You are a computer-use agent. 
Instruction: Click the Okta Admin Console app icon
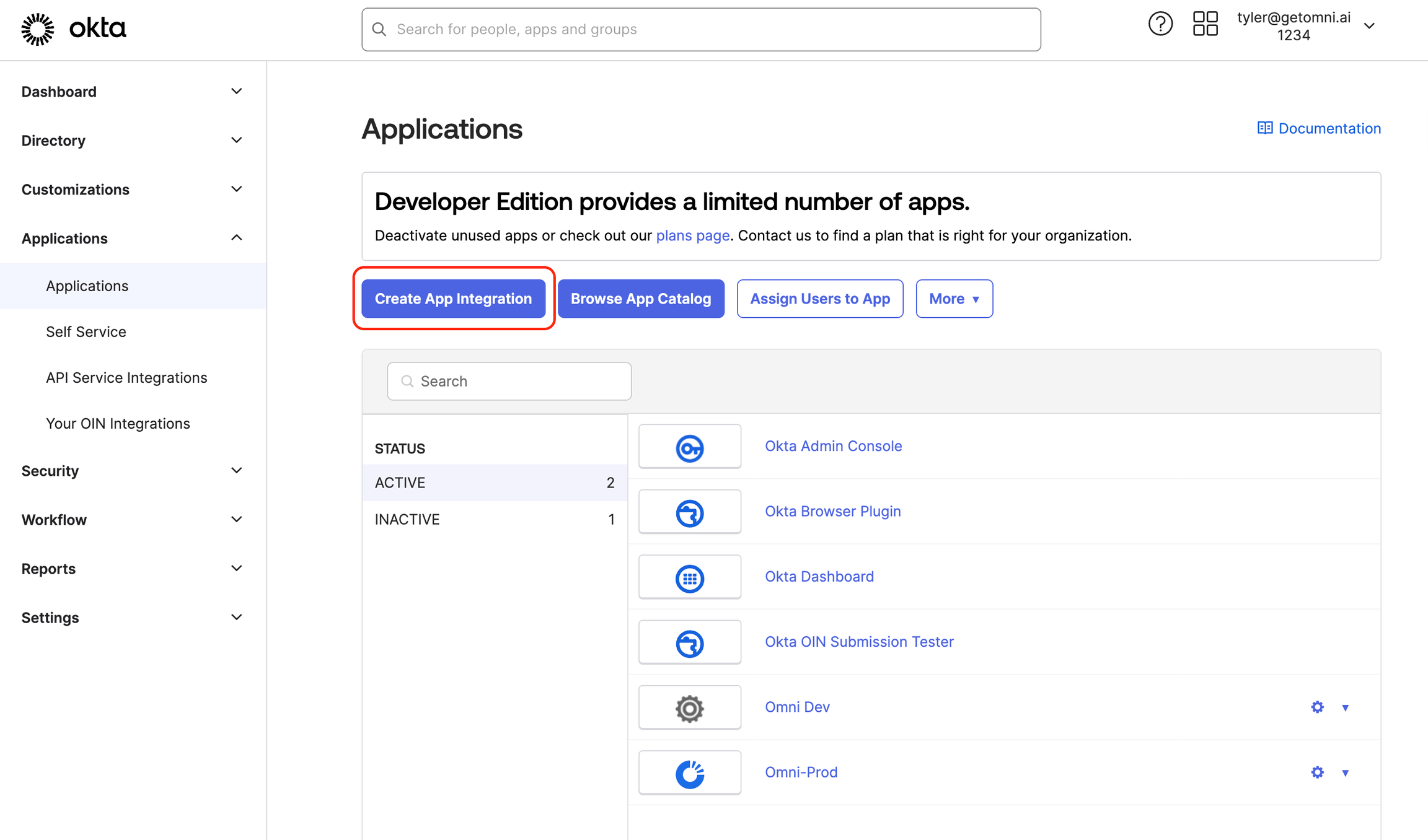pyautogui.click(x=689, y=446)
